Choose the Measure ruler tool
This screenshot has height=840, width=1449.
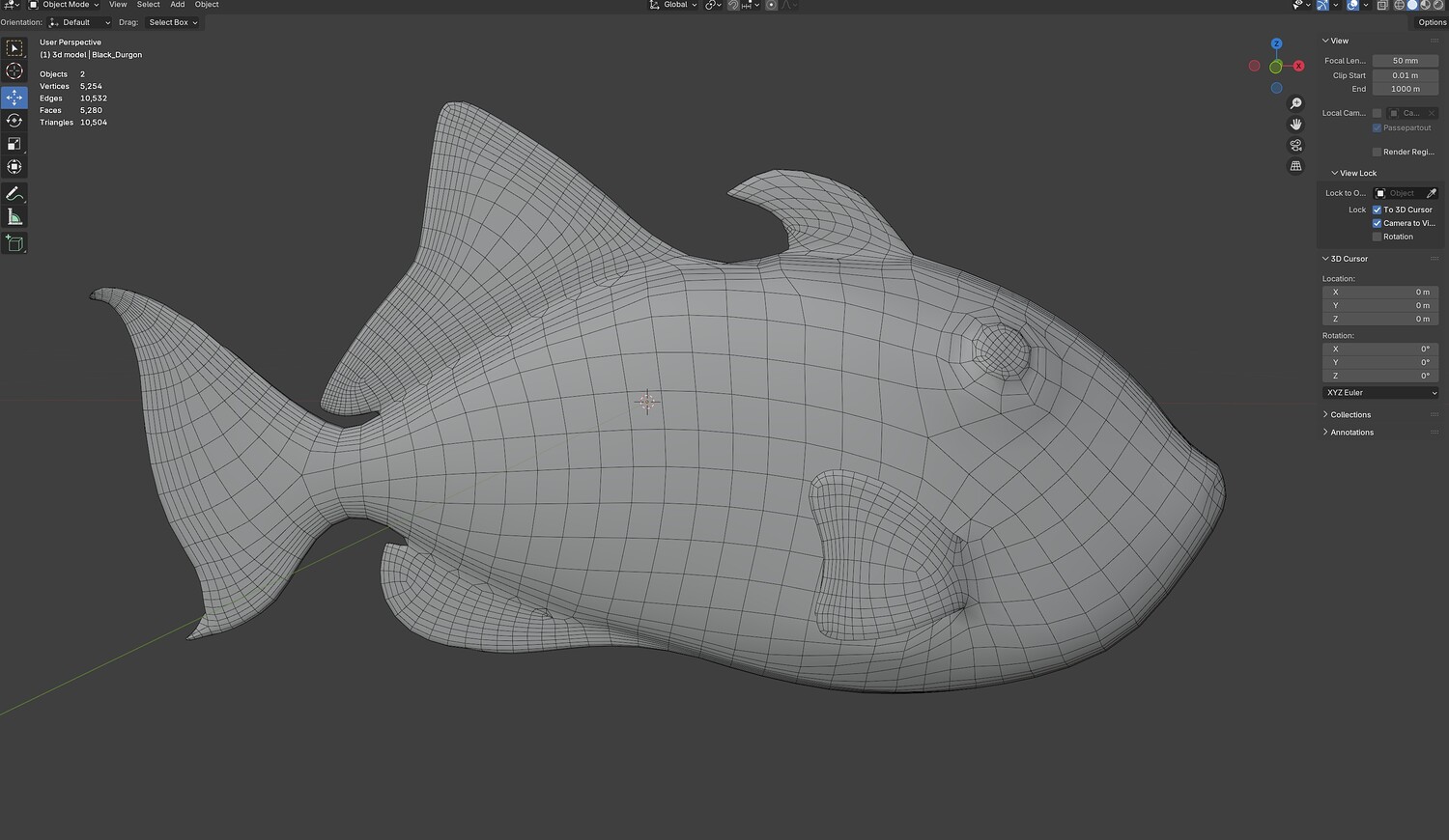(x=14, y=217)
